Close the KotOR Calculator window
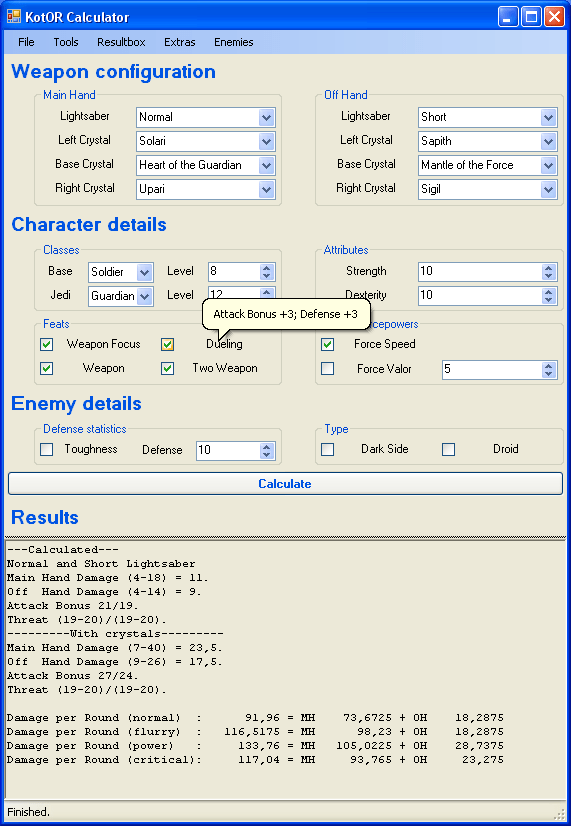571x826 pixels. click(554, 17)
